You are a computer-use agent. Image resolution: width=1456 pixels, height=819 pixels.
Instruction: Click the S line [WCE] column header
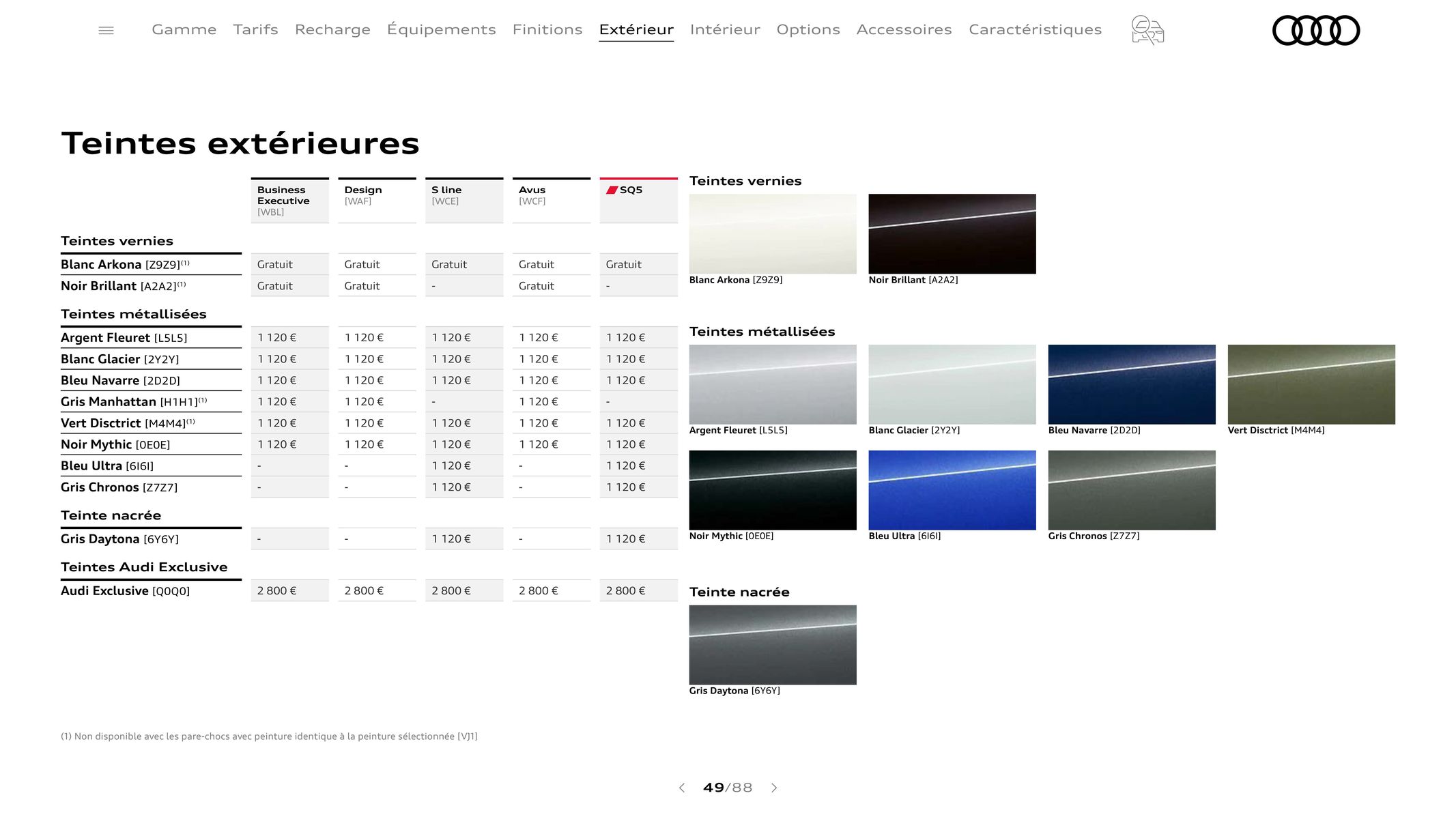point(464,201)
